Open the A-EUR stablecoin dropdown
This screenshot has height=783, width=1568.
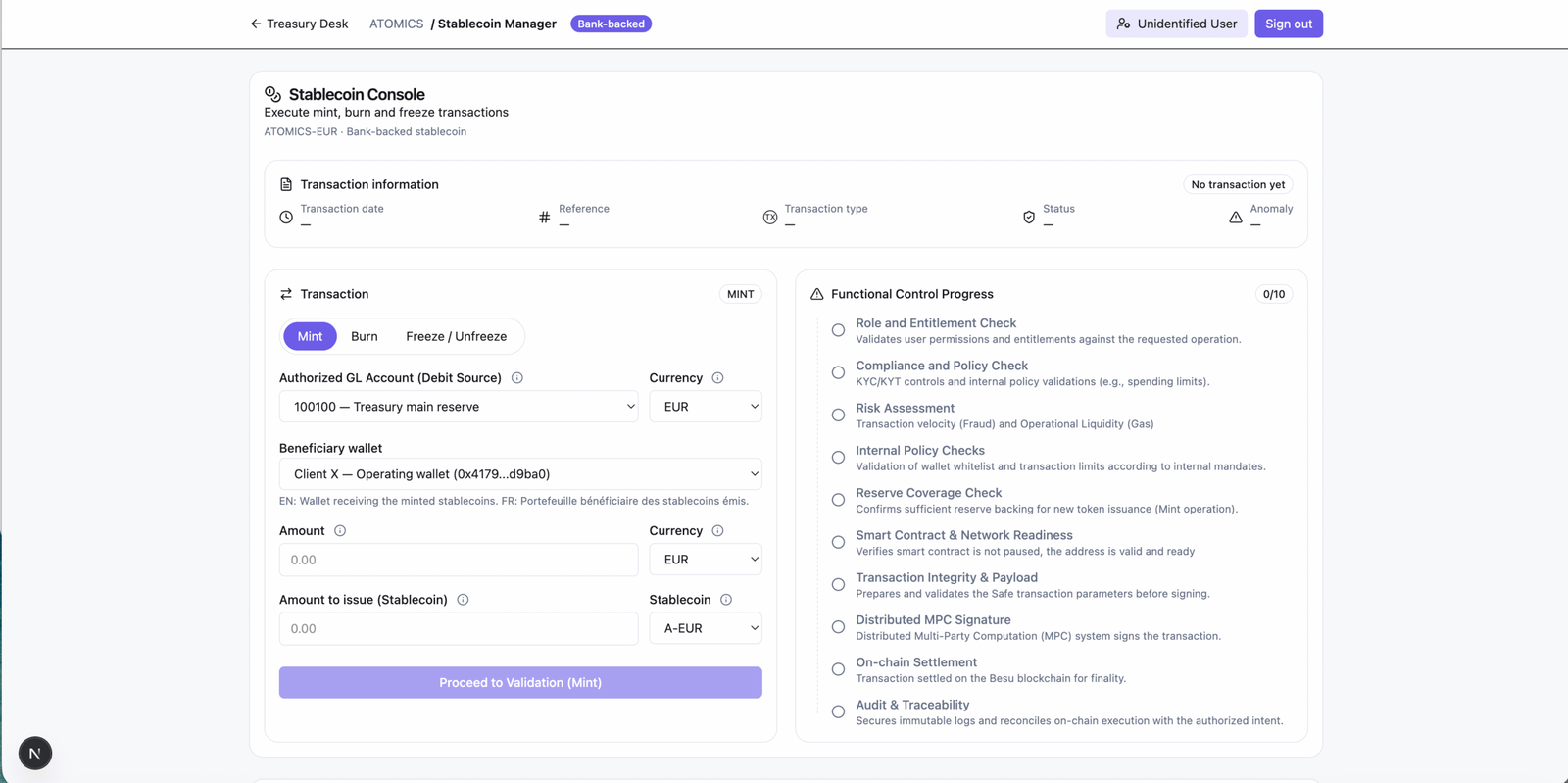point(706,628)
